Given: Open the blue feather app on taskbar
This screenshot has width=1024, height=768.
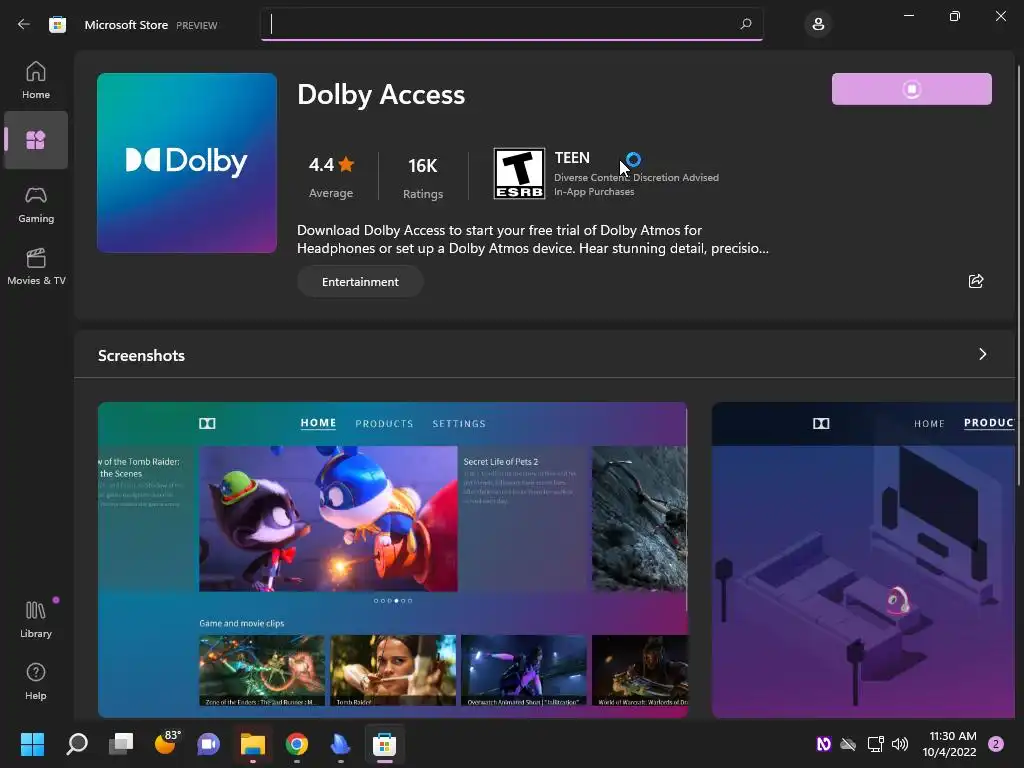Looking at the screenshot, I should click(x=340, y=744).
